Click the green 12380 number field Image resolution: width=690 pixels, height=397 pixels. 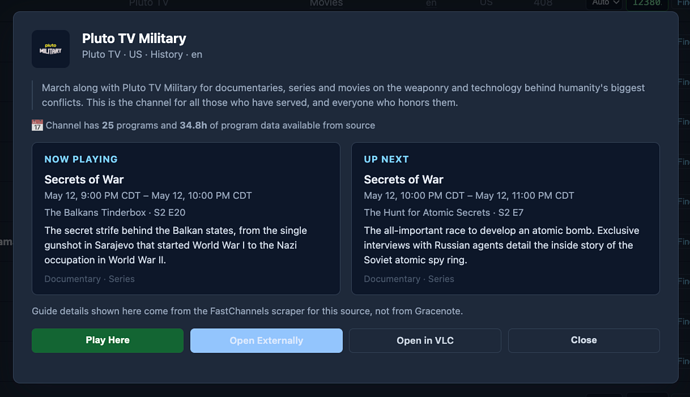pyautogui.click(x=646, y=4)
